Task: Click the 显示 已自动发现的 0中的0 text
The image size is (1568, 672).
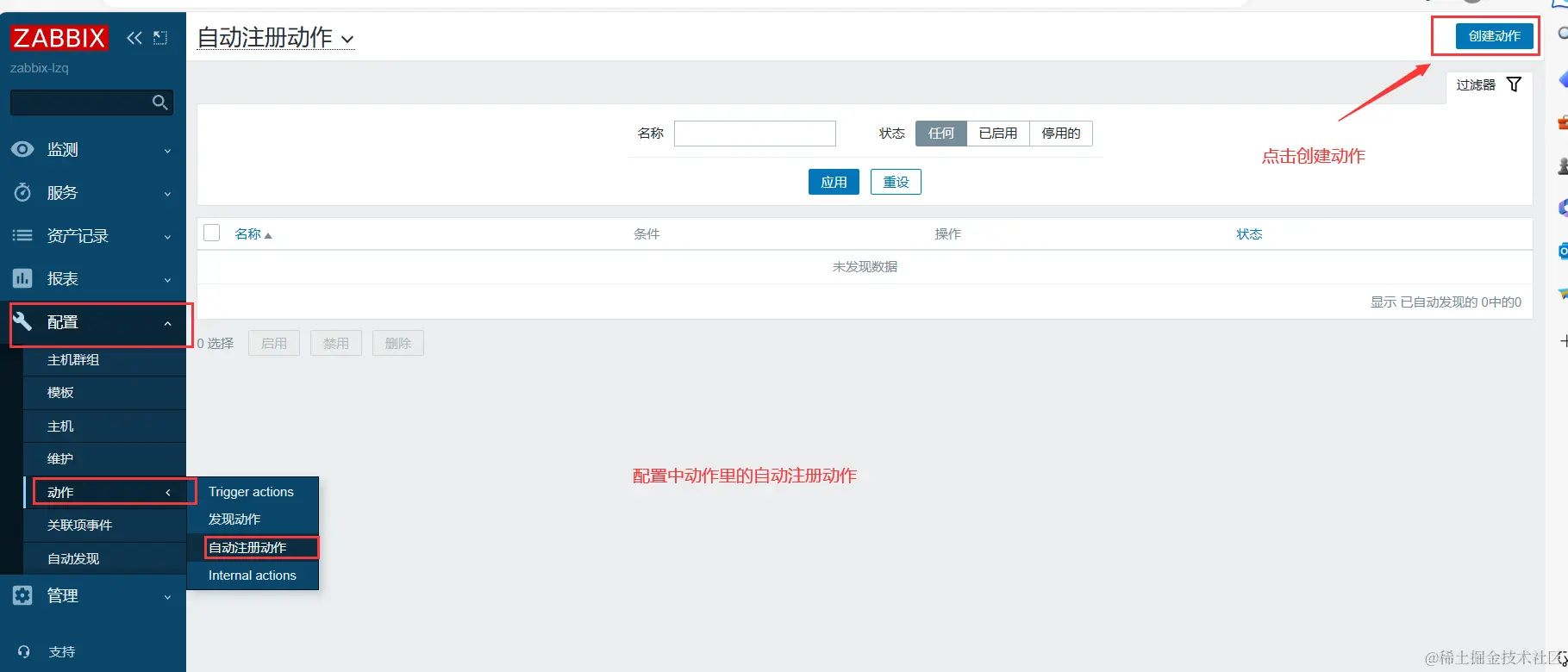Action: click(1446, 302)
